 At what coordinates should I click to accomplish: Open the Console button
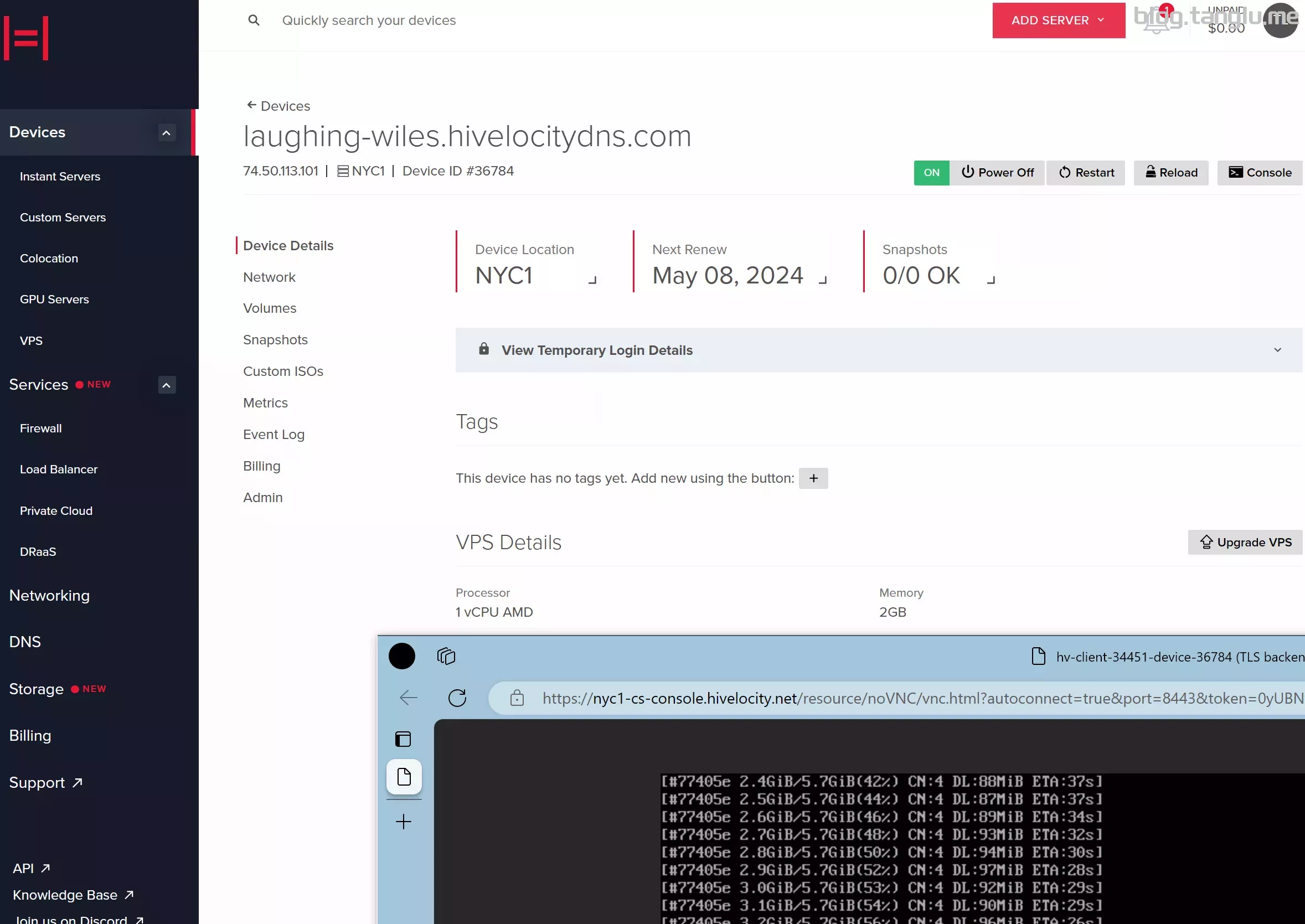pyautogui.click(x=1260, y=172)
